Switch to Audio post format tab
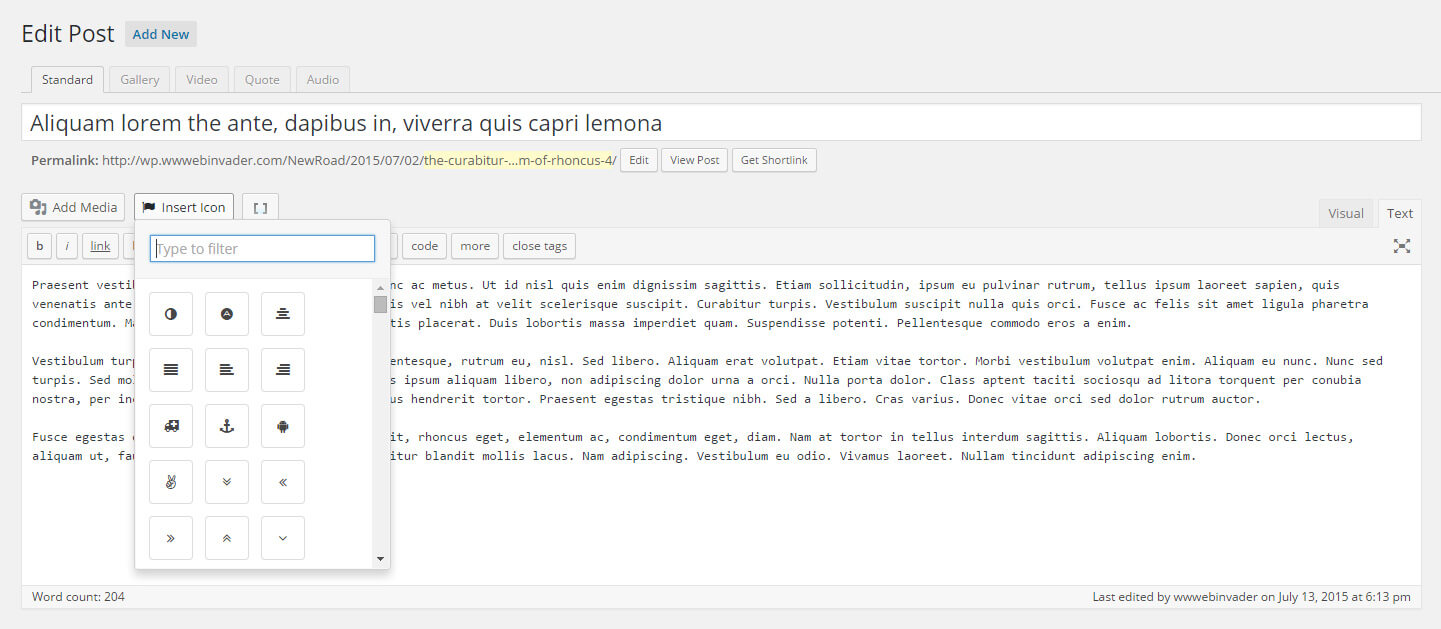This screenshot has height=629, width=1441. click(x=323, y=80)
